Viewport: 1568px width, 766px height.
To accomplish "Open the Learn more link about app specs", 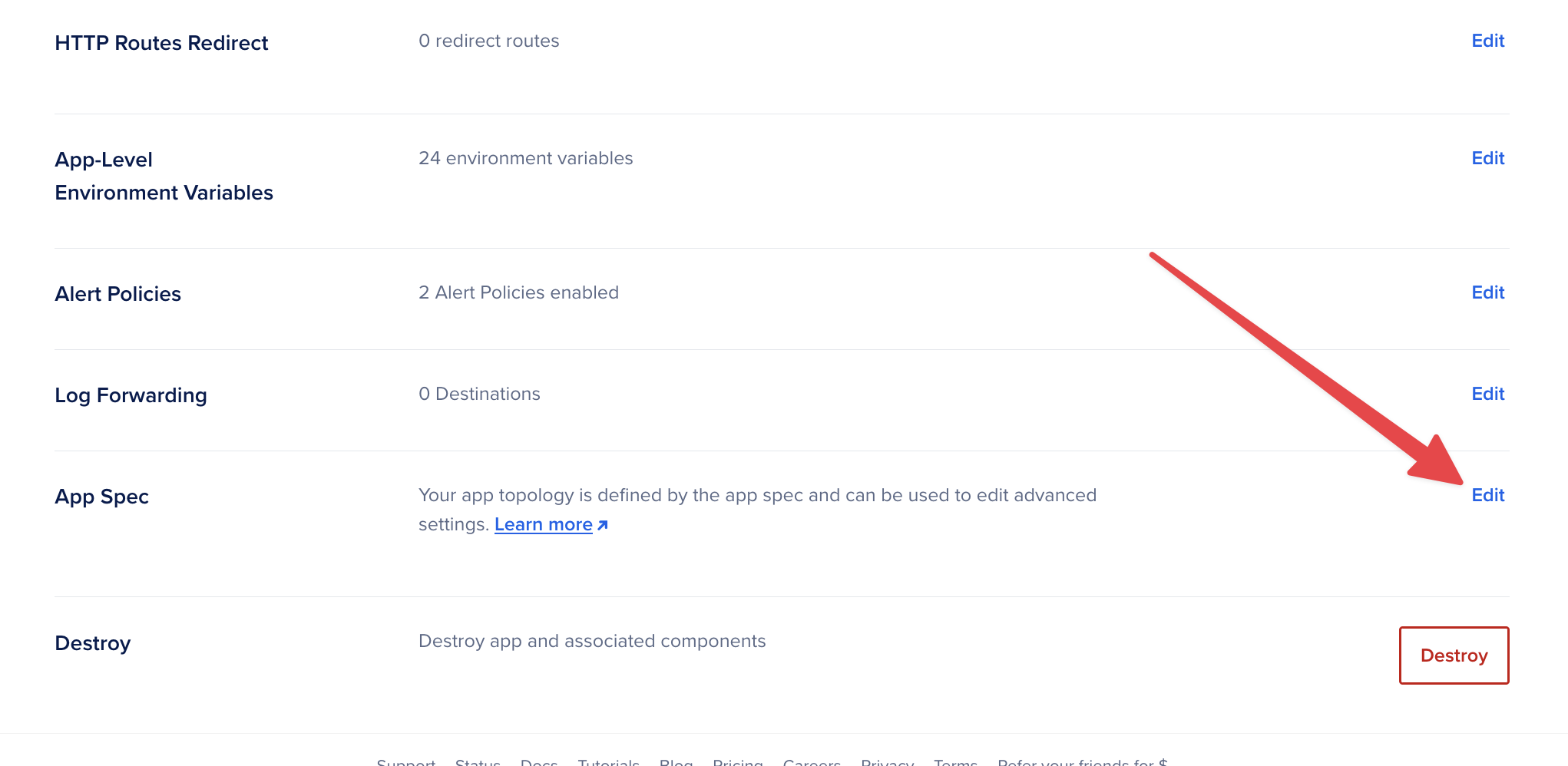I will pyautogui.click(x=542, y=524).
